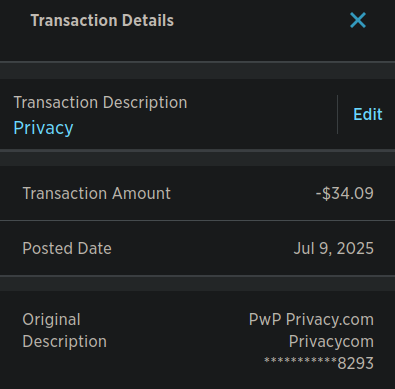This screenshot has height=389, width=395.
Task: Select the divider line above Posted Date
Action: point(197,220)
